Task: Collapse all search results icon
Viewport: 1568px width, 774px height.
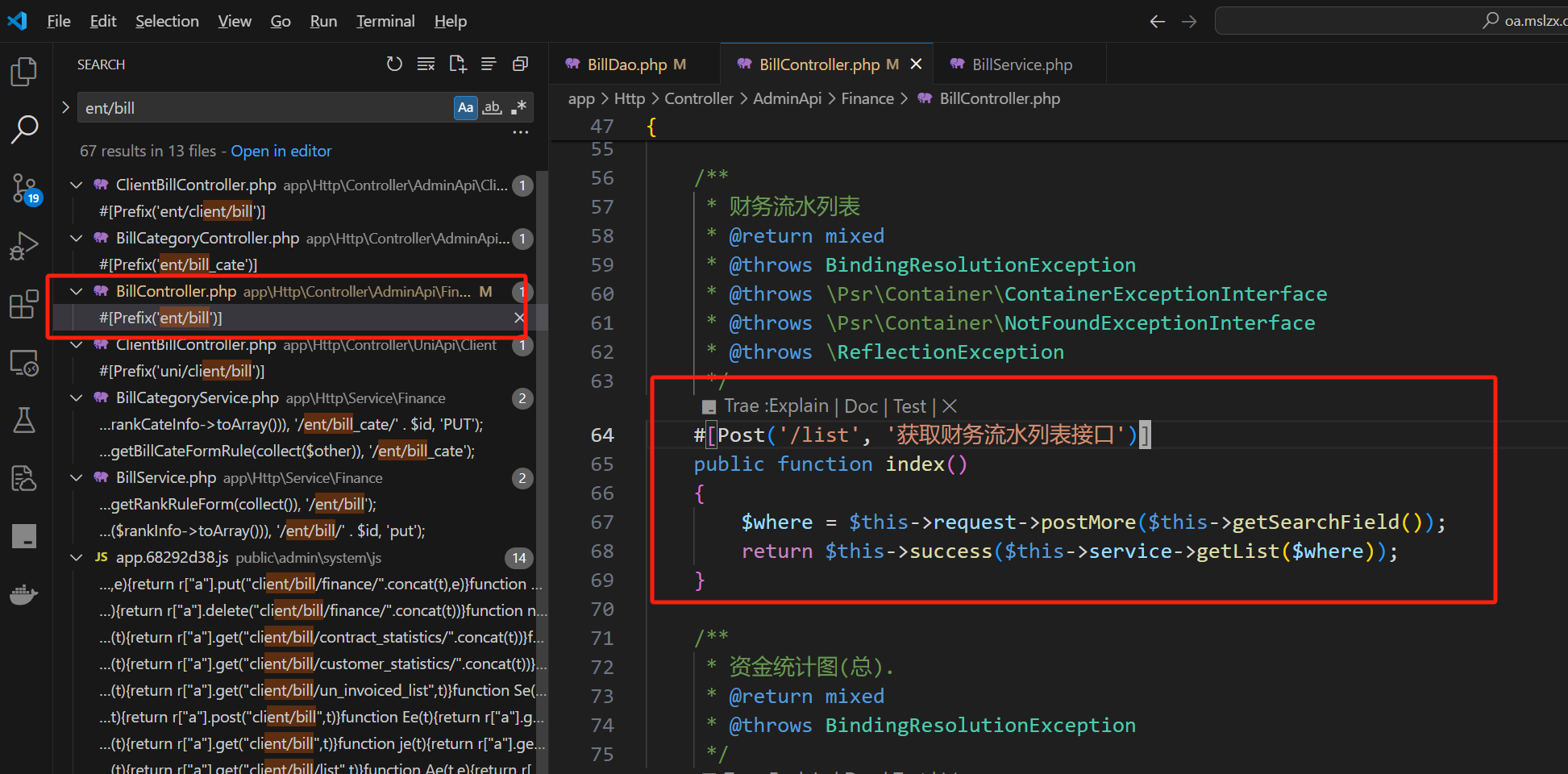Action: (x=521, y=64)
